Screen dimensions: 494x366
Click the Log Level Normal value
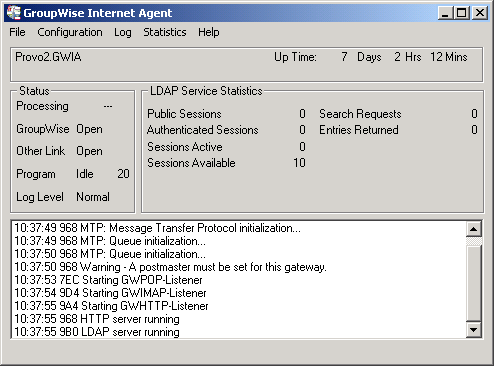[93, 197]
